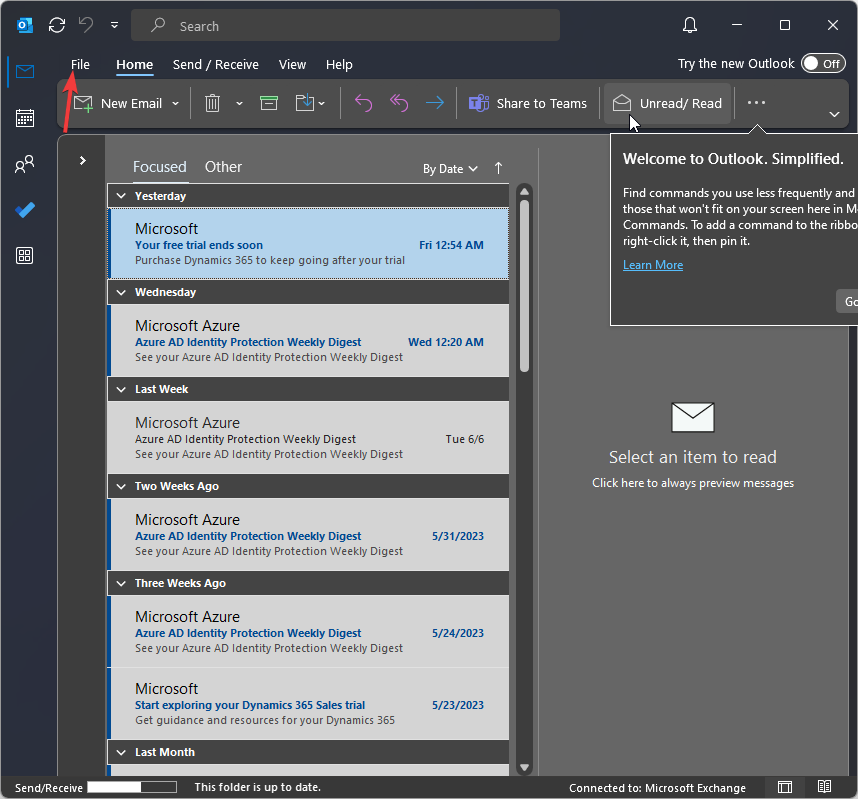Click the Unread/ Read button

(x=668, y=103)
